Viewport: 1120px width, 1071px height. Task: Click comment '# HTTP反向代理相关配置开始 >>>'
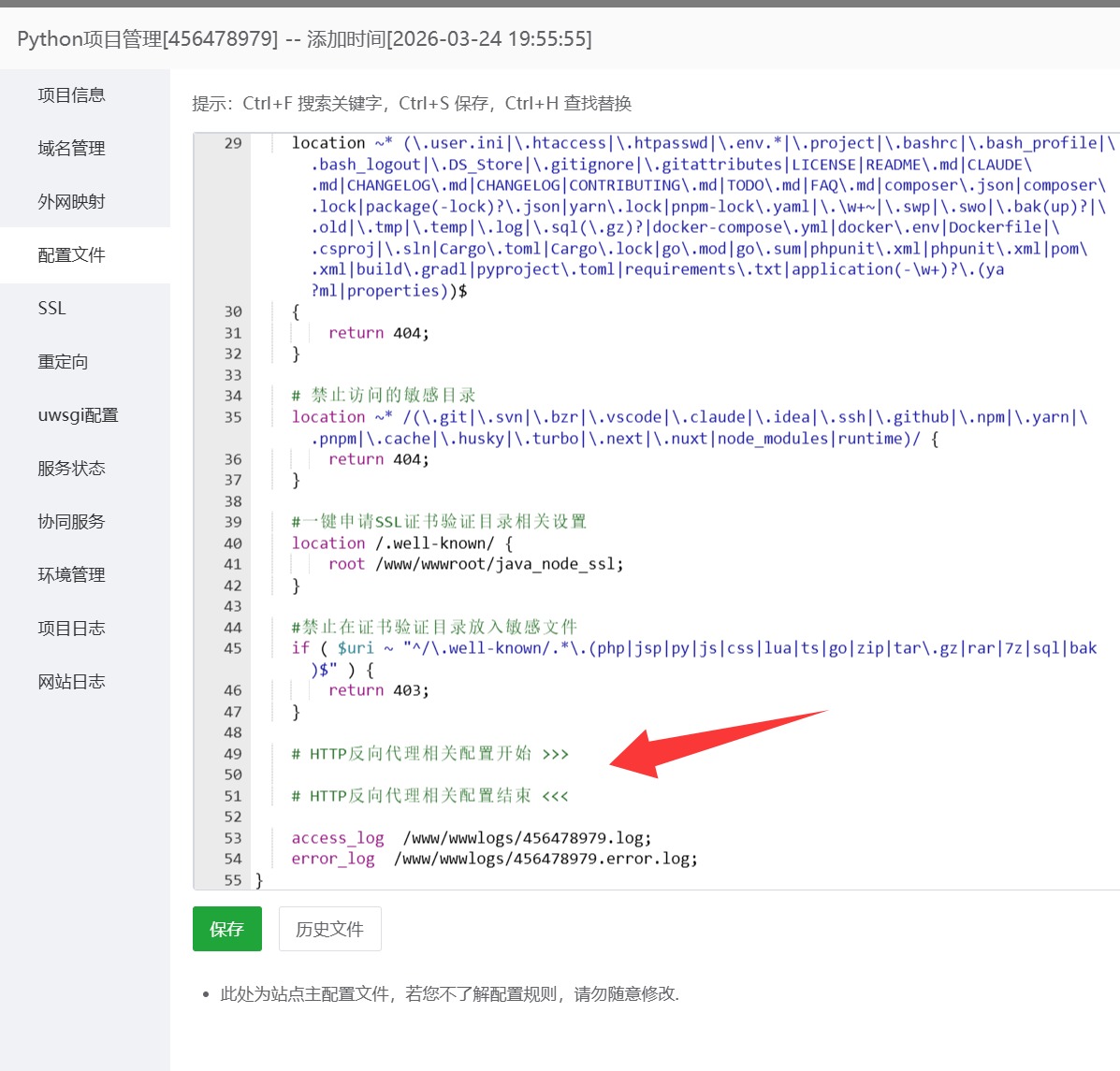[430, 754]
